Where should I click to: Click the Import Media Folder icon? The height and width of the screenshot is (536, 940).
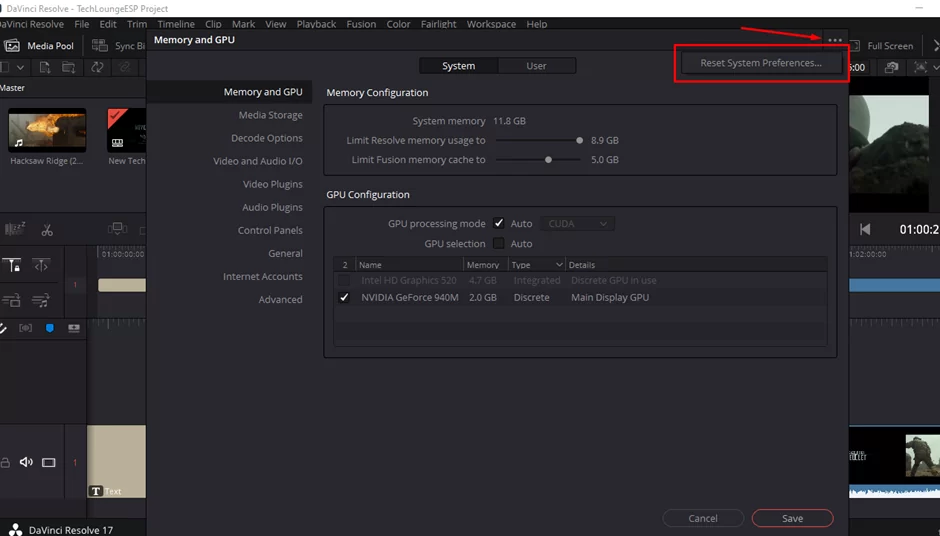point(68,67)
